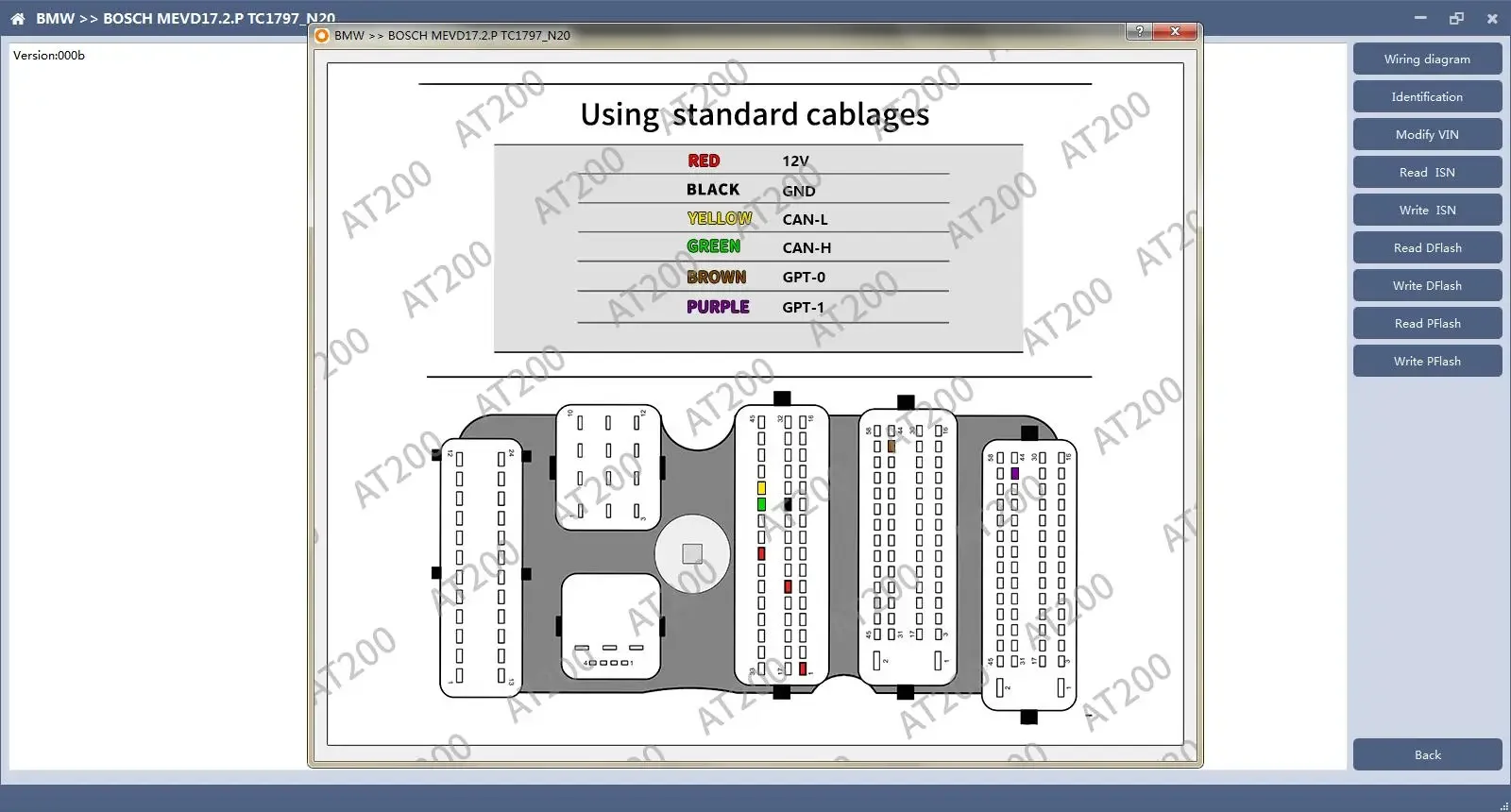This screenshot has width=1511, height=812.
Task: Click the GPT-0 text in the legend
Action: pos(804,277)
